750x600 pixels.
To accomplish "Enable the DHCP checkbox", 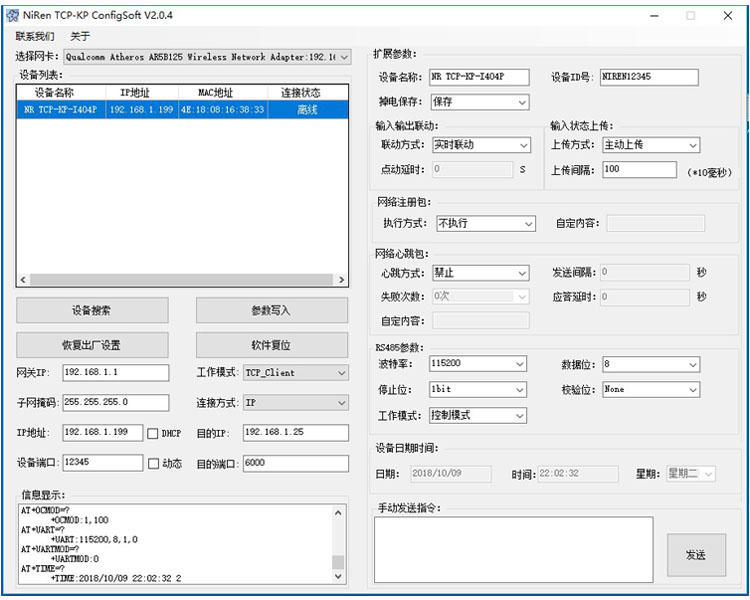I will pos(153,433).
